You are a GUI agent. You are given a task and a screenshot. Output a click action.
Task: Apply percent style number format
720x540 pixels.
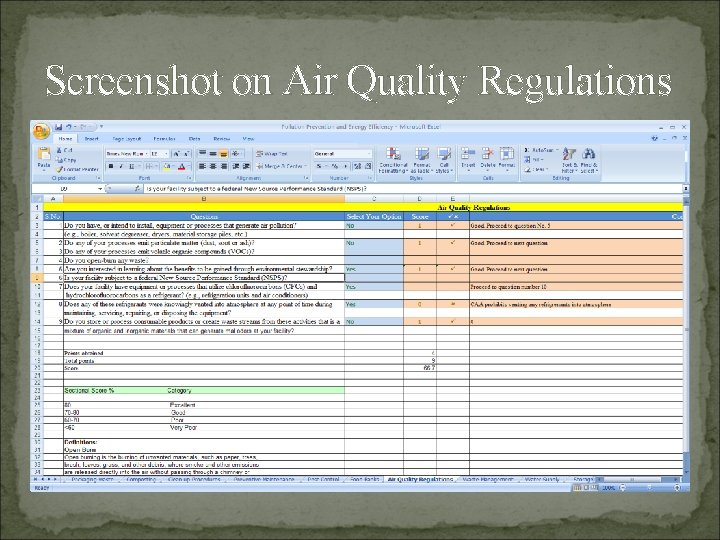pyautogui.click(x=335, y=166)
